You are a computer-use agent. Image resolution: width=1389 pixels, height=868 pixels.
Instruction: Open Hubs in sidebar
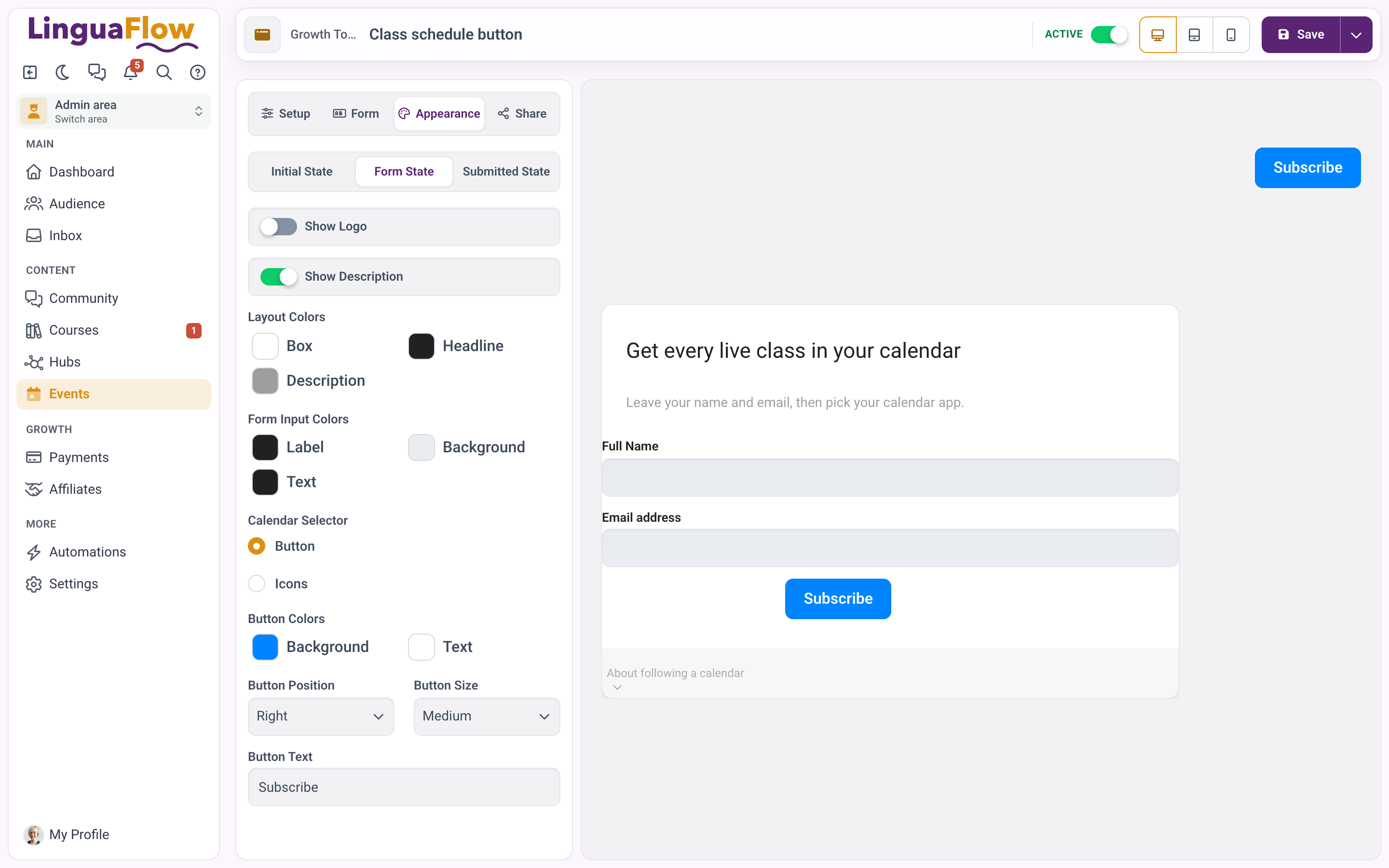pyautogui.click(x=114, y=362)
